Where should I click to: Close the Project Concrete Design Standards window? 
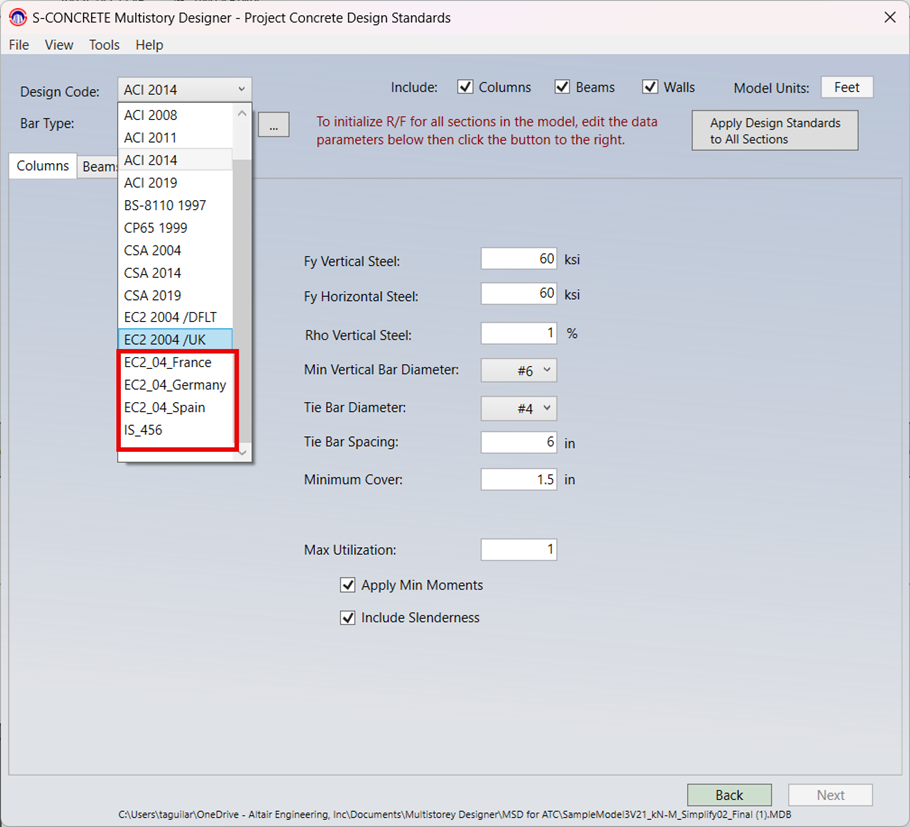(890, 17)
